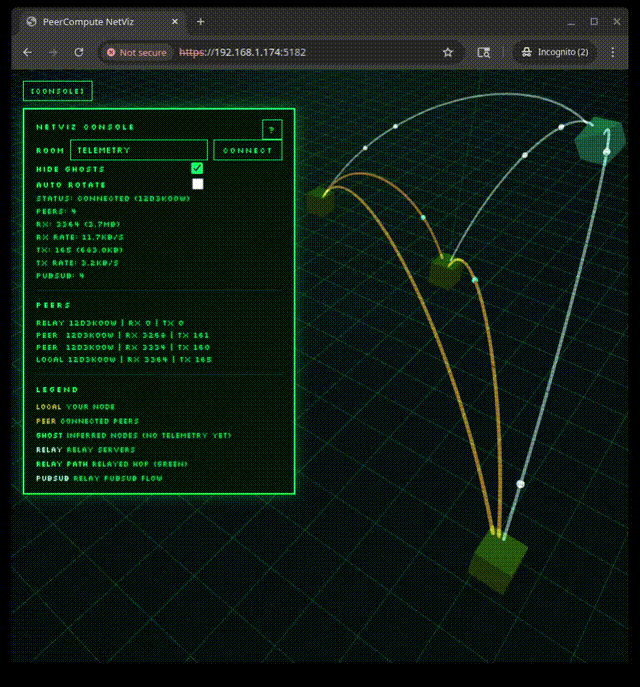Screen dimensions: 640x687
Task: Close the PeerCompute NetViz tab
Action: tap(175, 21)
